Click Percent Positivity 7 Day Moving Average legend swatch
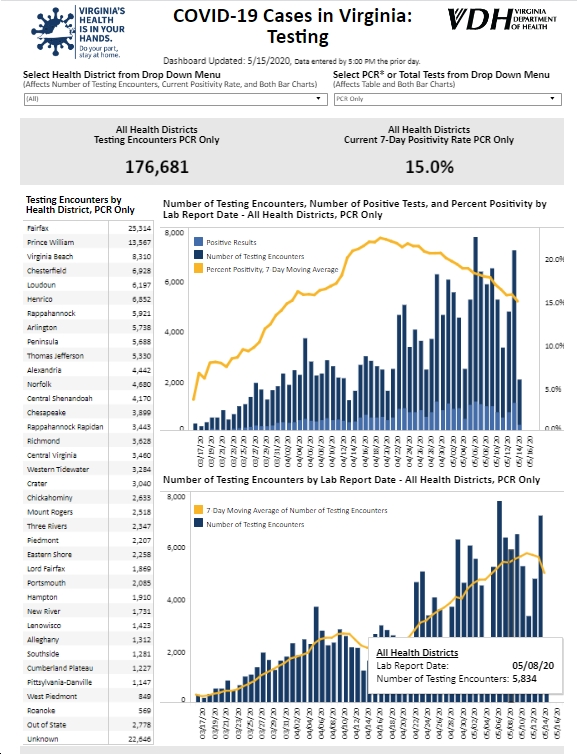Screen dimensions: 577x754 (198, 269)
